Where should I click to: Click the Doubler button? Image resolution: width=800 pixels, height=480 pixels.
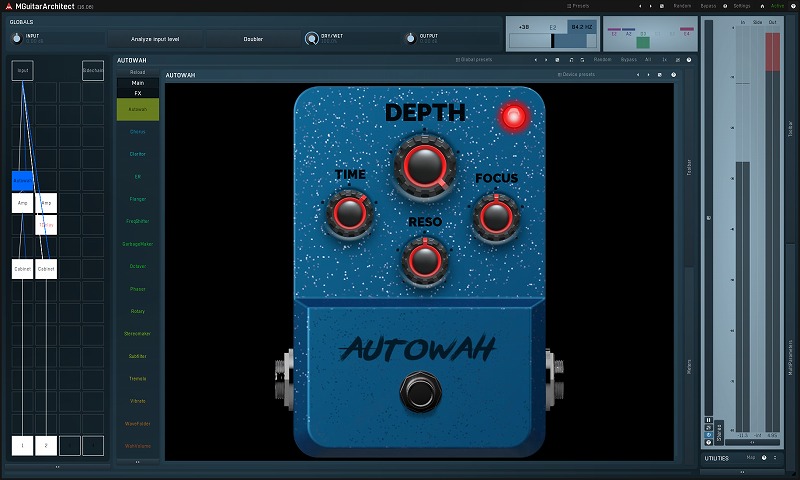tap(253, 39)
